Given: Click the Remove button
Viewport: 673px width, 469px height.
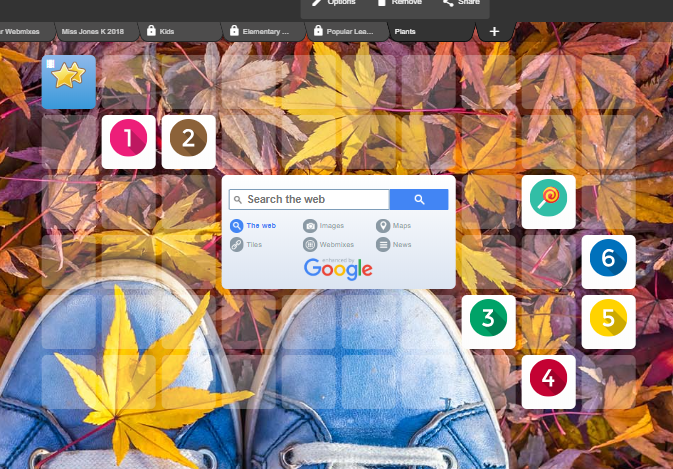Looking at the screenshot, I should pos(399,3).
